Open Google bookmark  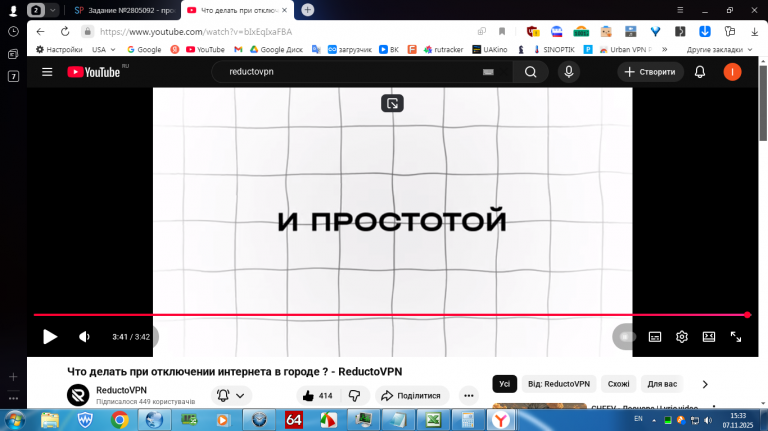pyautogui.click(x=144, y=49)
